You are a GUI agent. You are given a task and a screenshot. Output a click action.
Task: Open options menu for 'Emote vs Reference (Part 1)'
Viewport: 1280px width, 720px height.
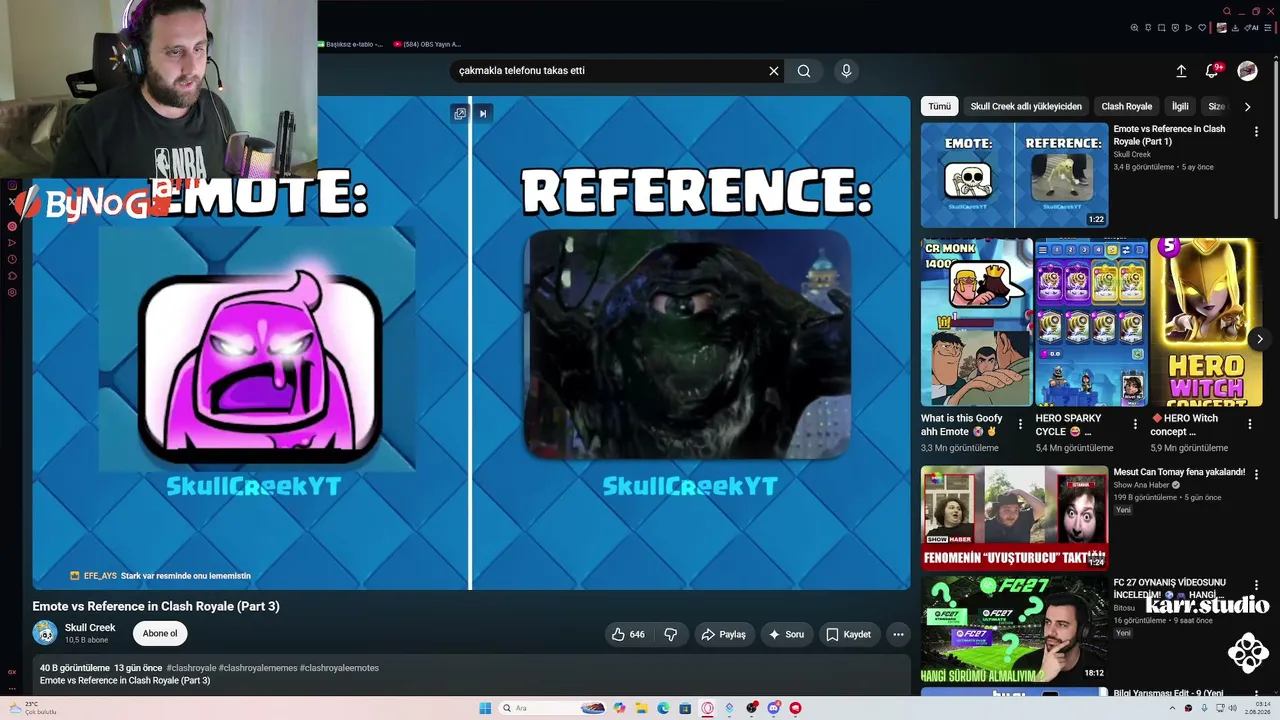click(x=1256, y=131)
